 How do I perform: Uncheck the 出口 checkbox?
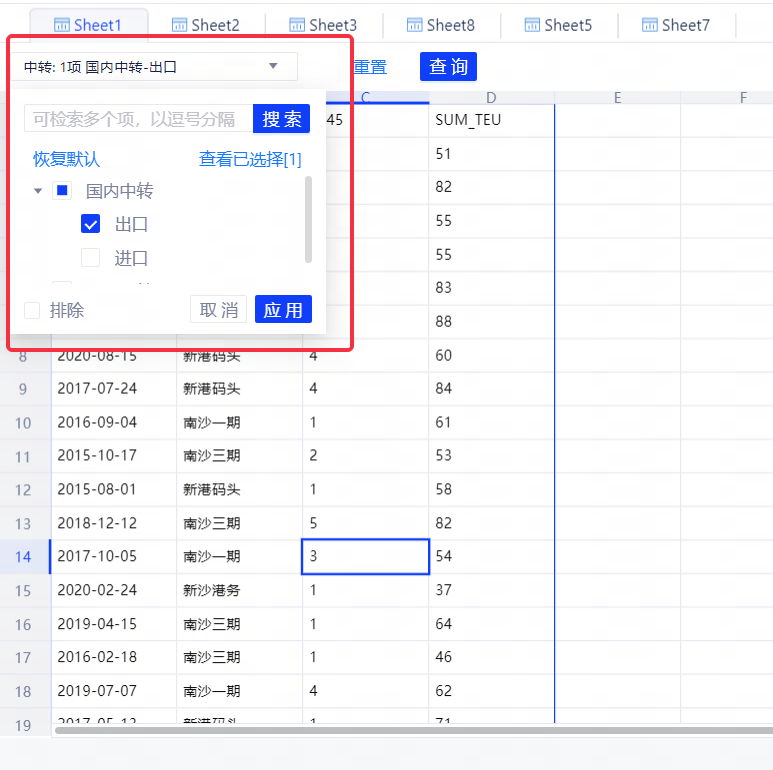coord(91,224)
